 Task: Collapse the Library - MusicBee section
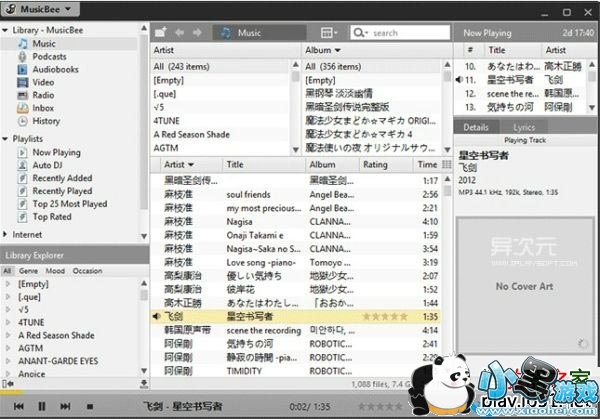pyautogui.click(x=5, y=30)
